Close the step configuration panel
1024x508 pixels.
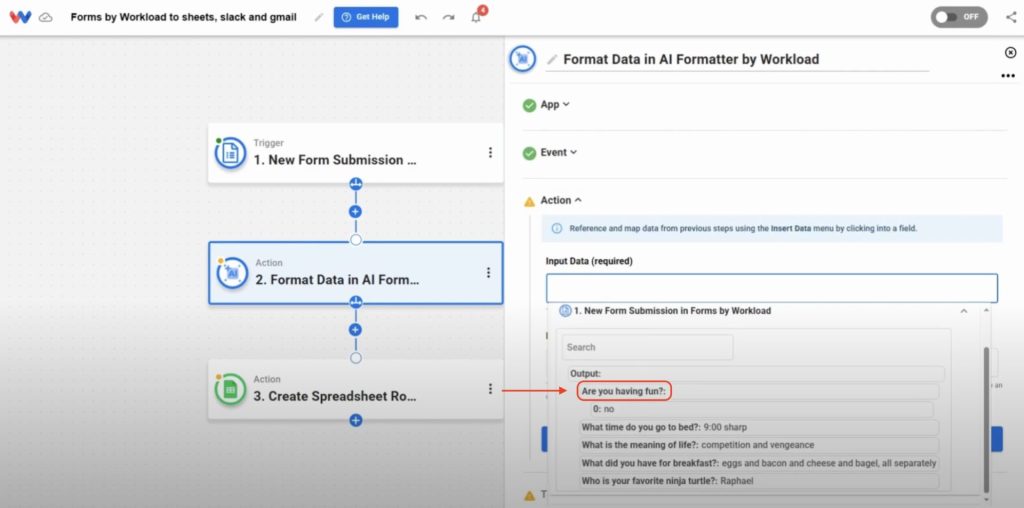tap(1010, 53)
